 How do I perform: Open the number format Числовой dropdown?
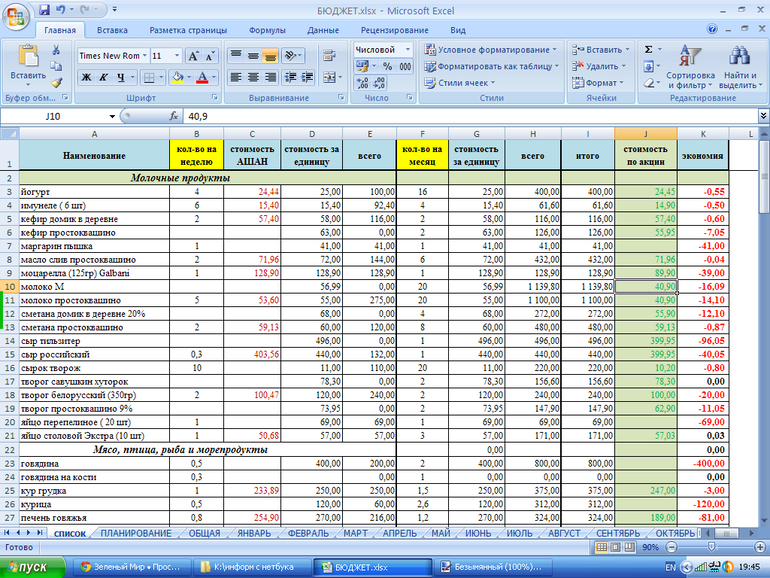(x=408, y=50)
